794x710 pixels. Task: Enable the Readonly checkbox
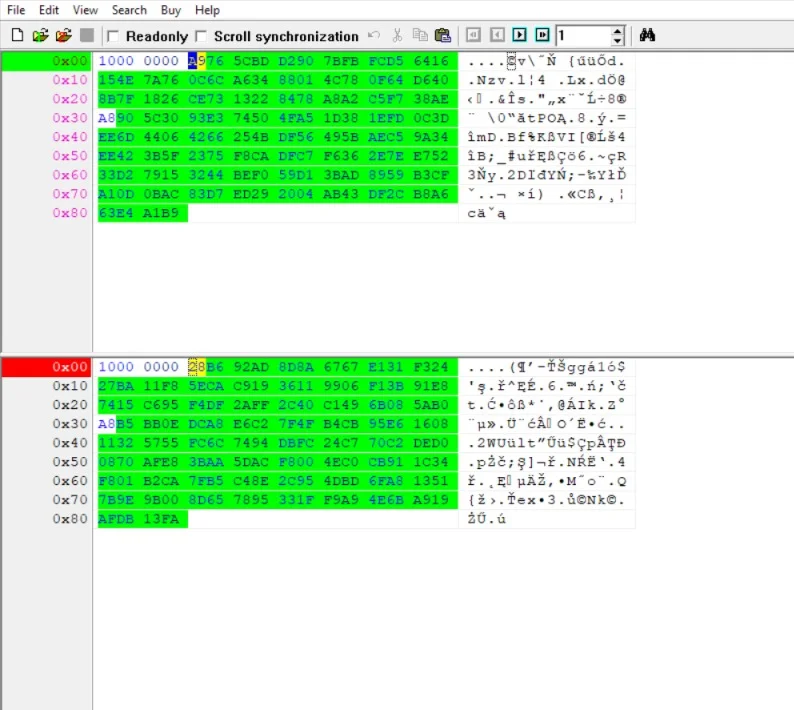(x=113, y=37)
